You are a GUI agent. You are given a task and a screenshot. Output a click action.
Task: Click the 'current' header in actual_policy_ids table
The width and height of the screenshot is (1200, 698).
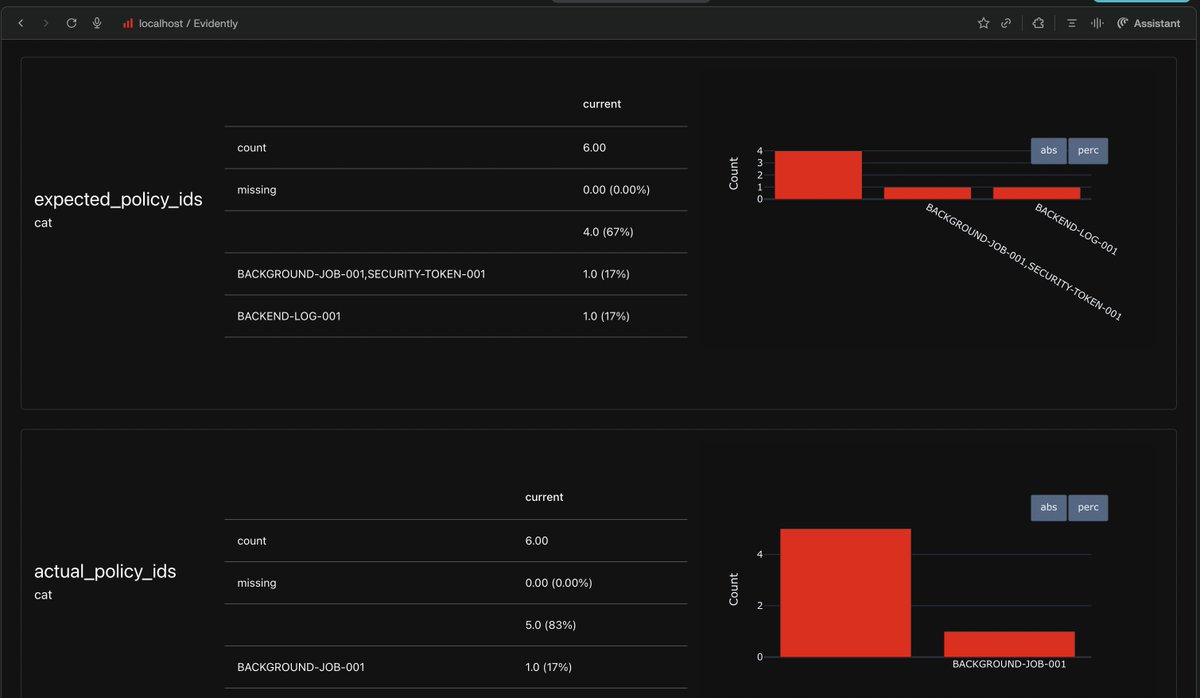544,497
